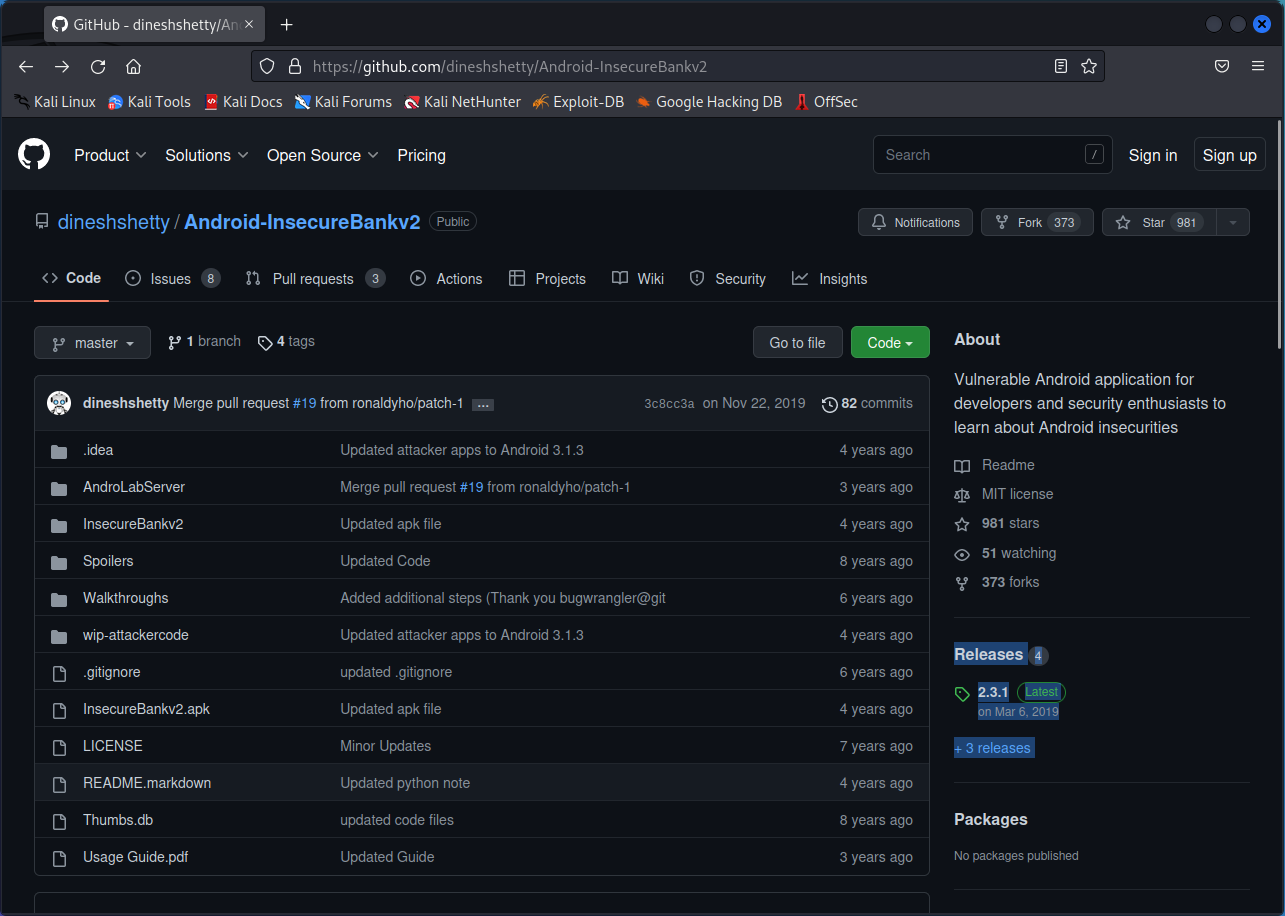
Task: Expand the Open Source menu
Action: pyautogui.click(x=322, y=155)
